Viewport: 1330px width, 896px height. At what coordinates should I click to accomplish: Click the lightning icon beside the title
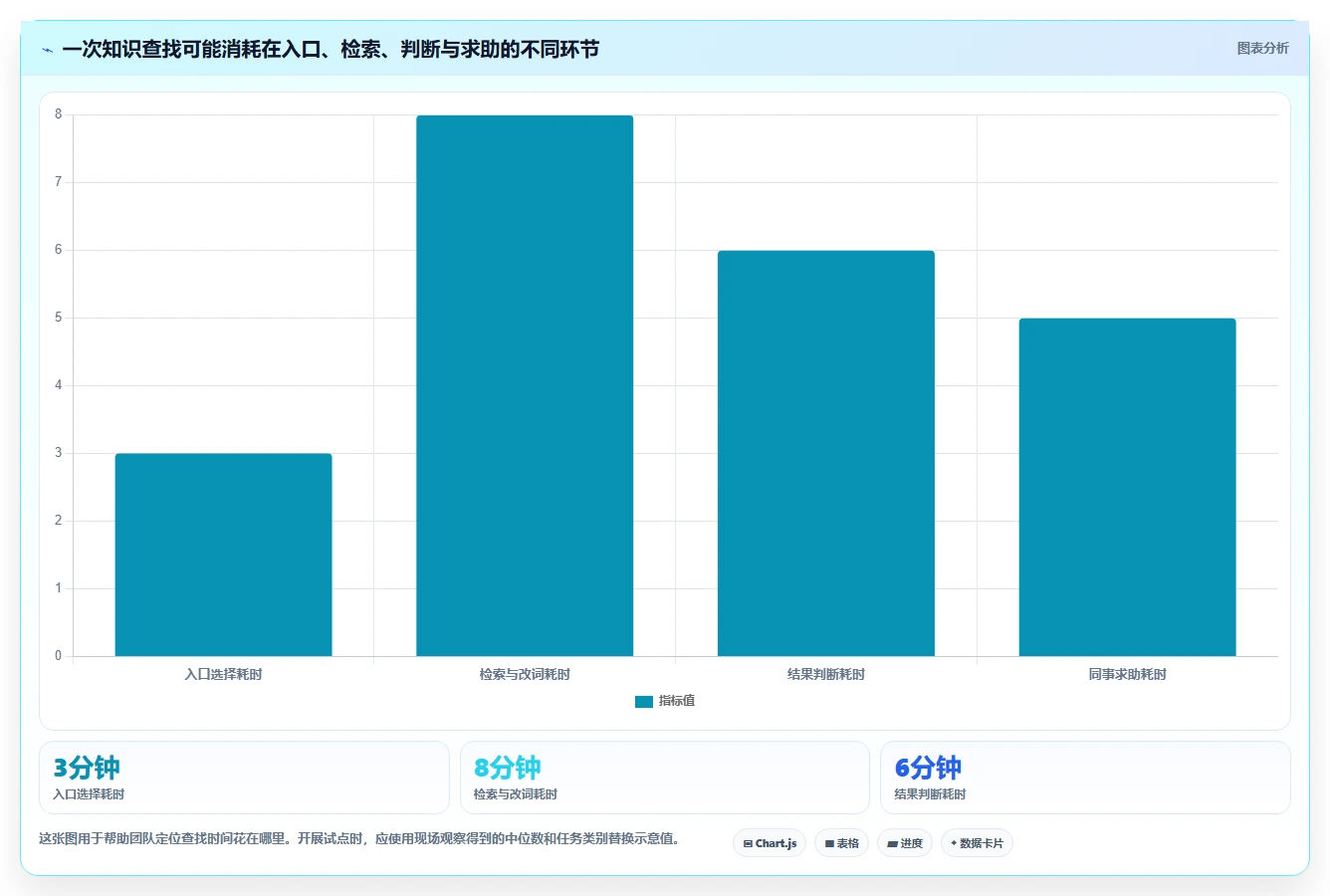point(47,50)
